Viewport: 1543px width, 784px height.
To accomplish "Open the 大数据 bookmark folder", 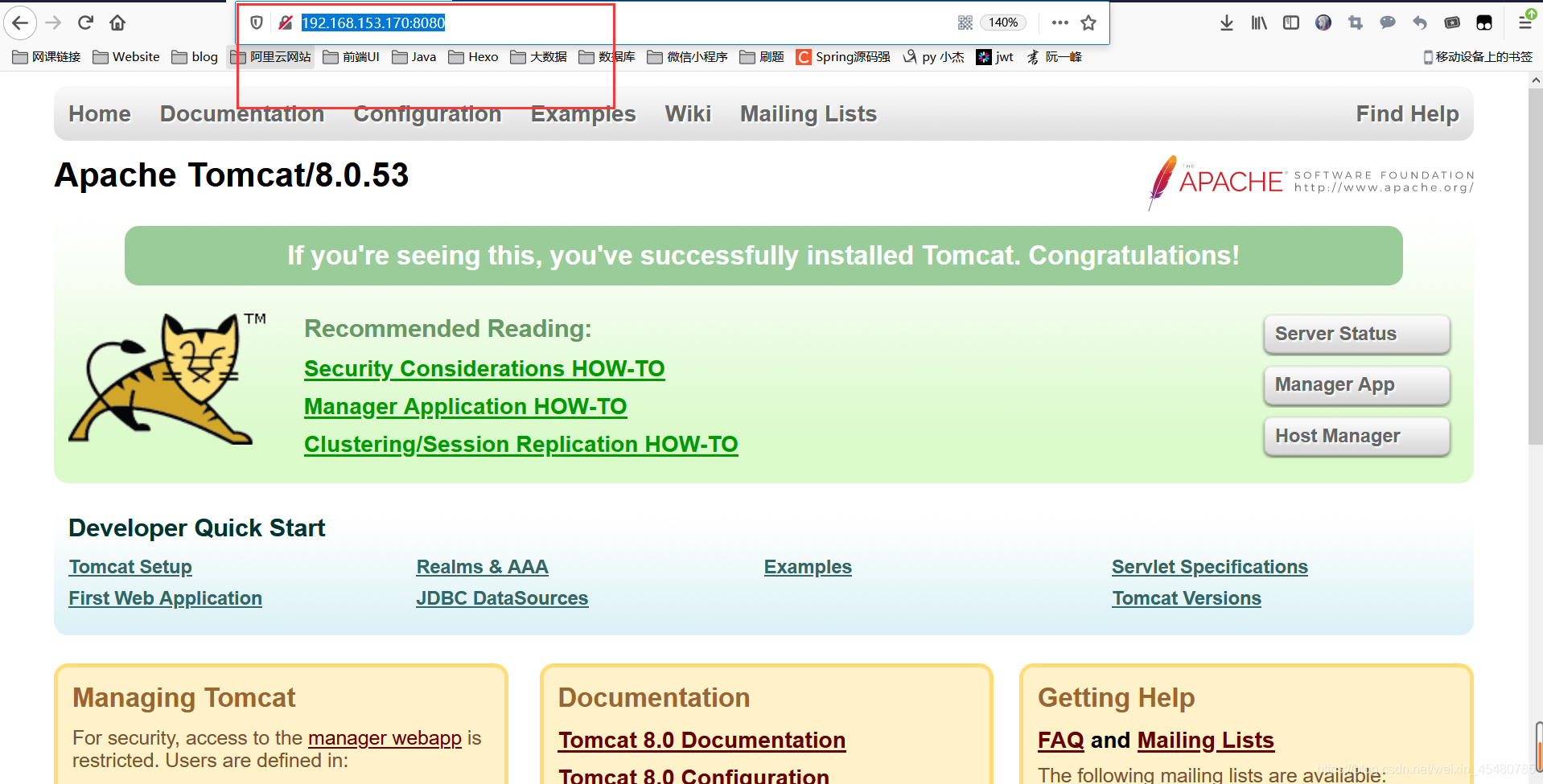I will (x=538, y=57).
